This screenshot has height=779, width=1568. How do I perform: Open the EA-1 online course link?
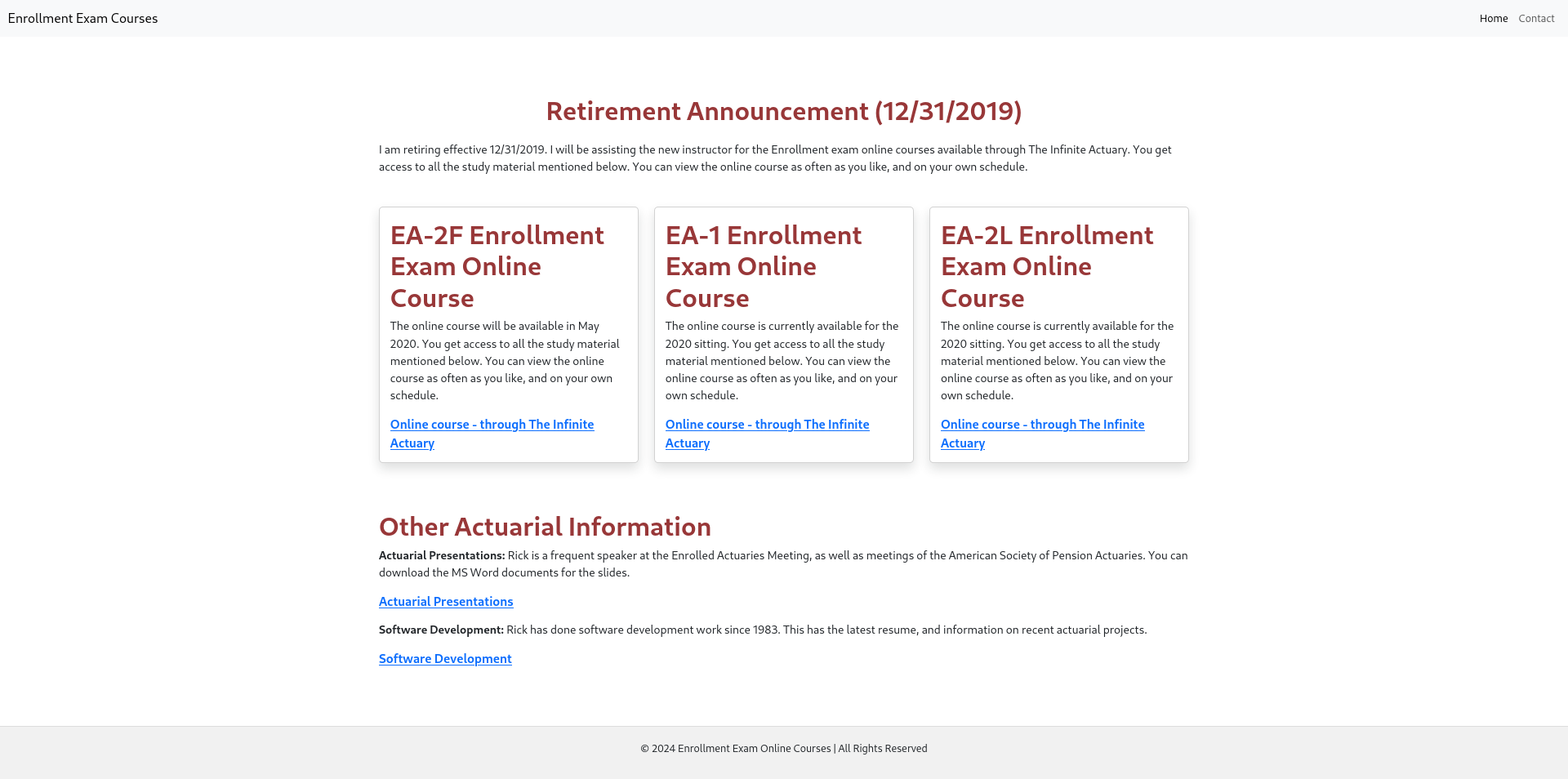pyautogui.click(x=767, y=434)
